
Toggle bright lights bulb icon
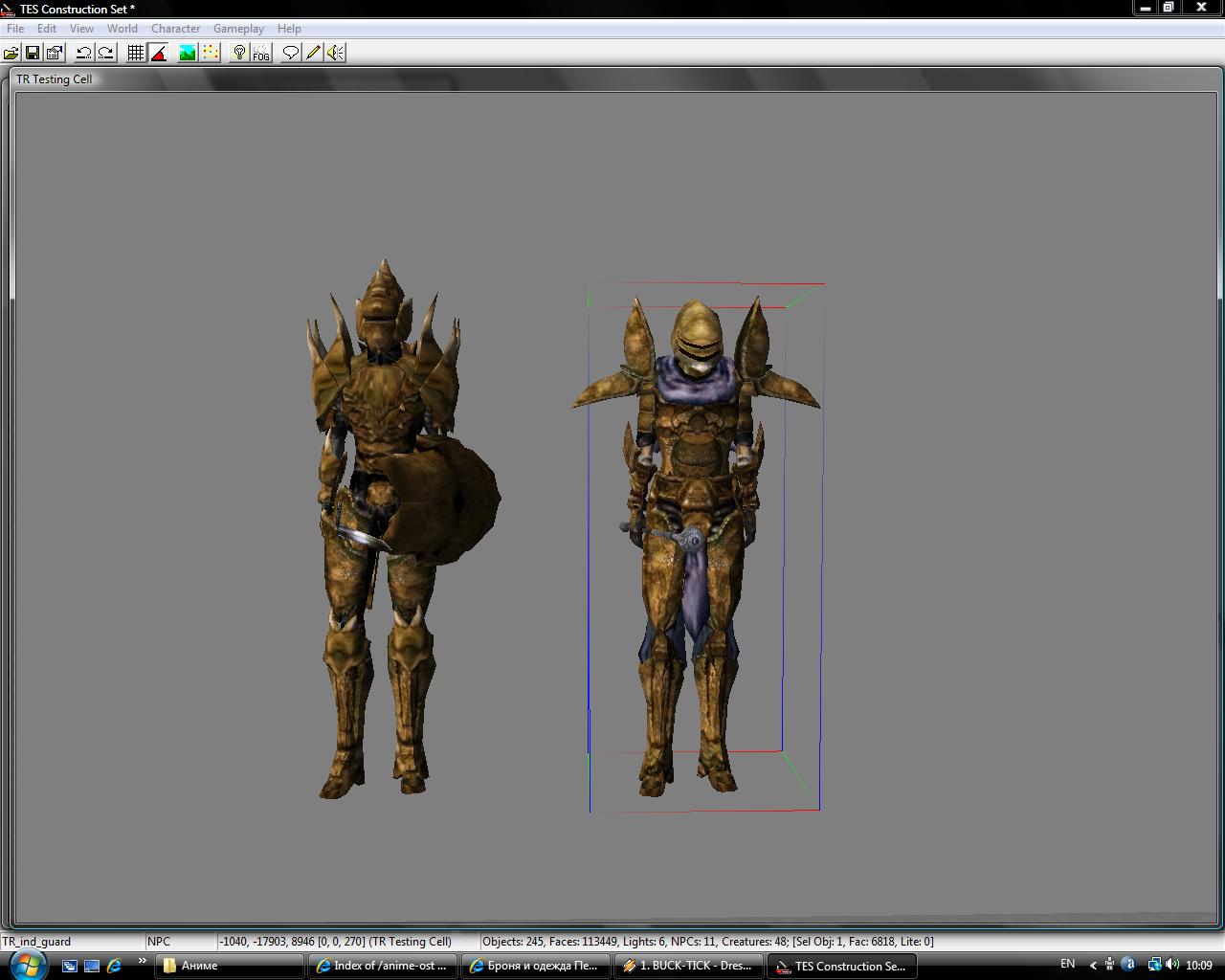(239, 53)
